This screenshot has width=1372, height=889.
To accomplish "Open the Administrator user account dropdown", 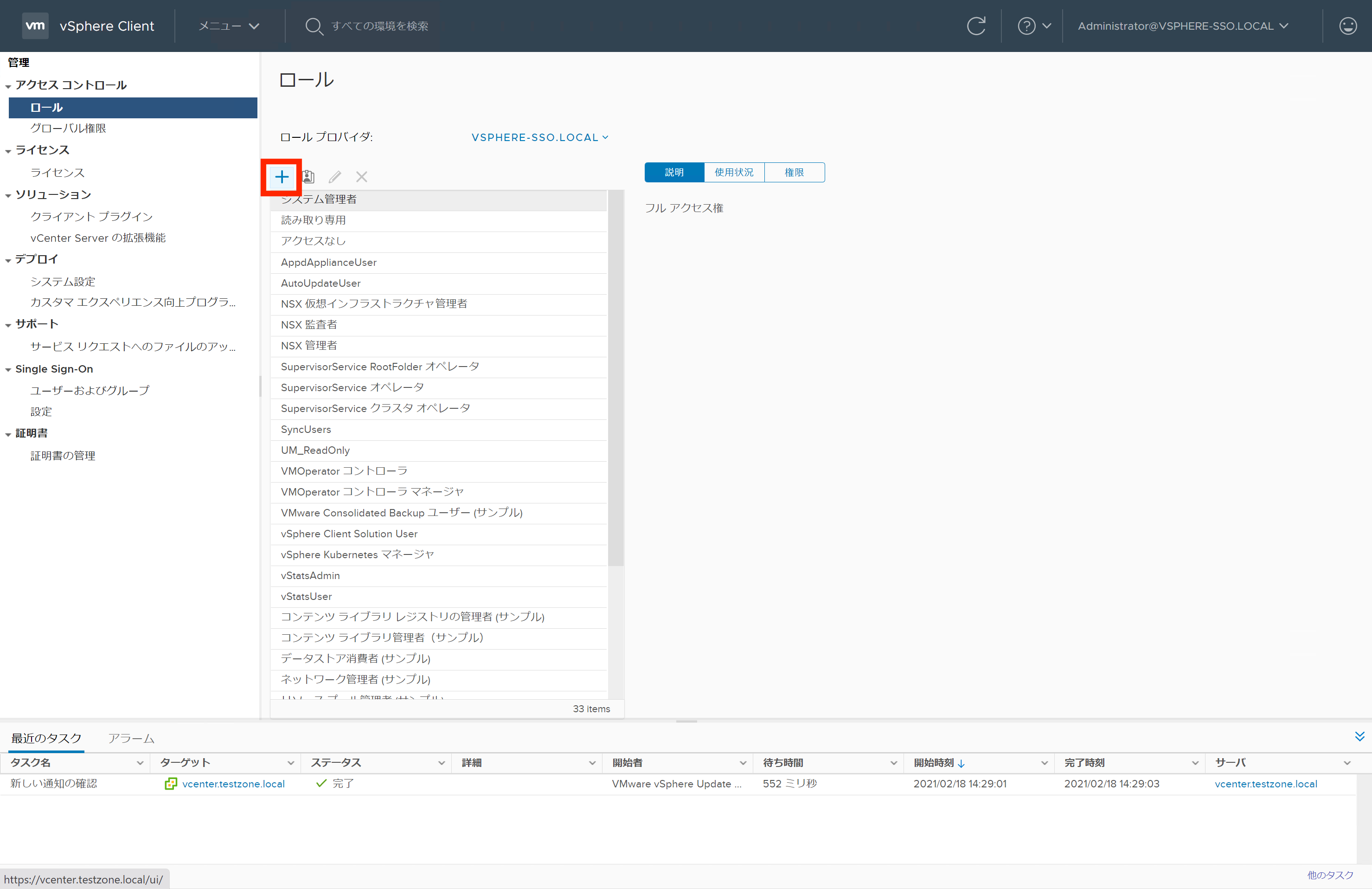I will tap(1183, 26).
